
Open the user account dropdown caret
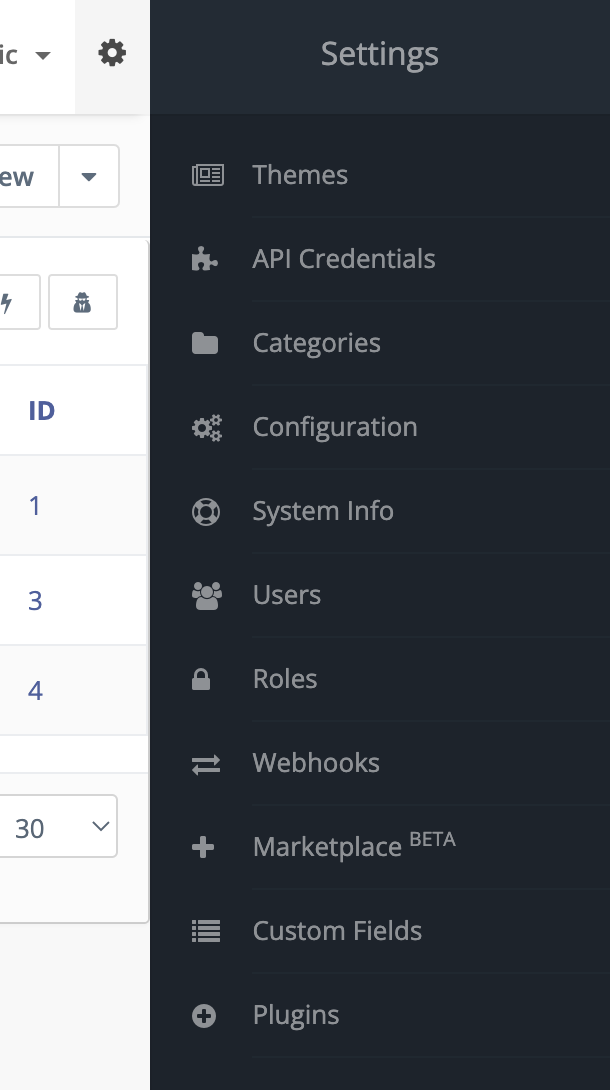(x=42, y=55)
